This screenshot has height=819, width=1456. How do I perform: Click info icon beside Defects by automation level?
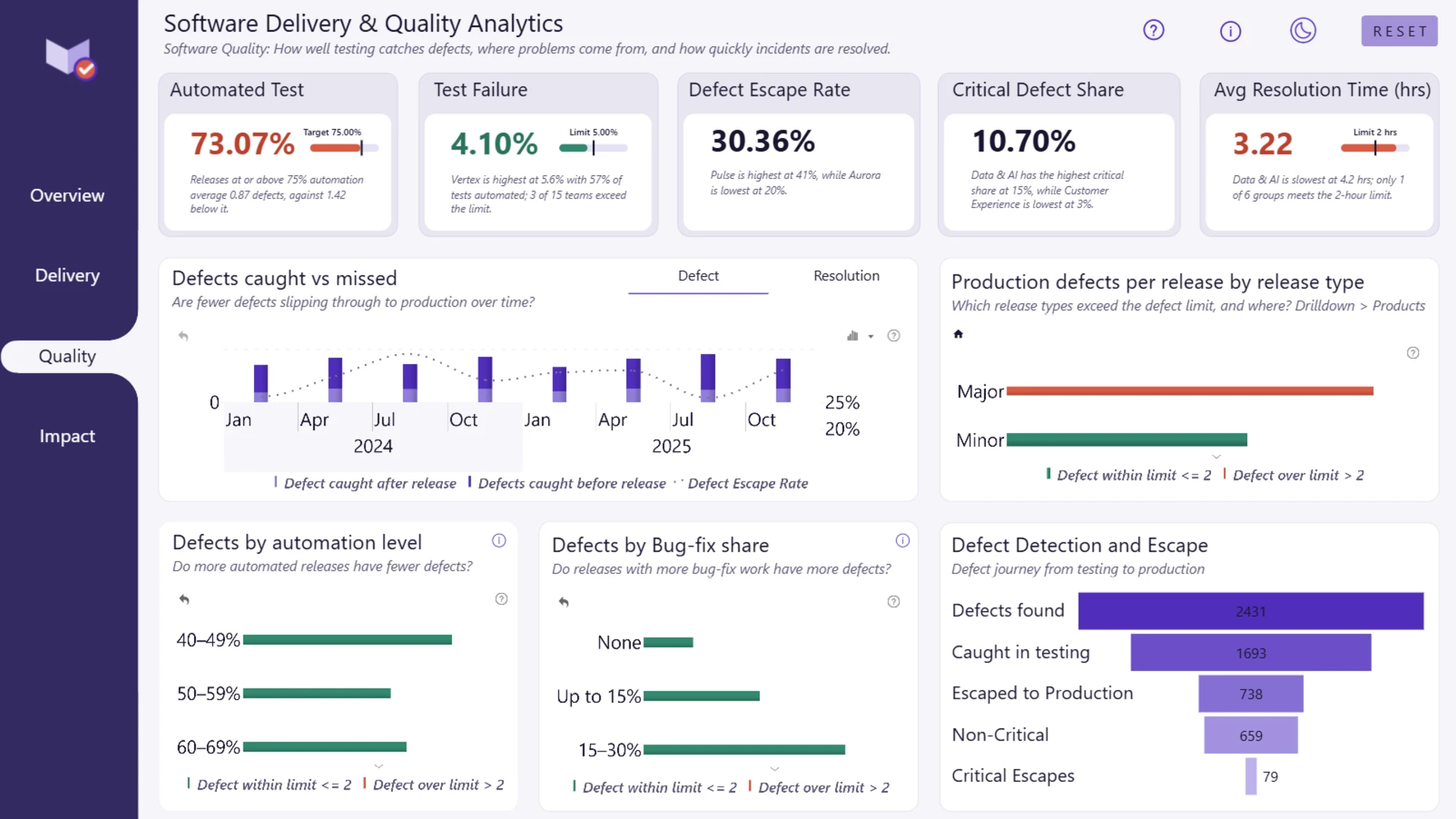(499, 541)
